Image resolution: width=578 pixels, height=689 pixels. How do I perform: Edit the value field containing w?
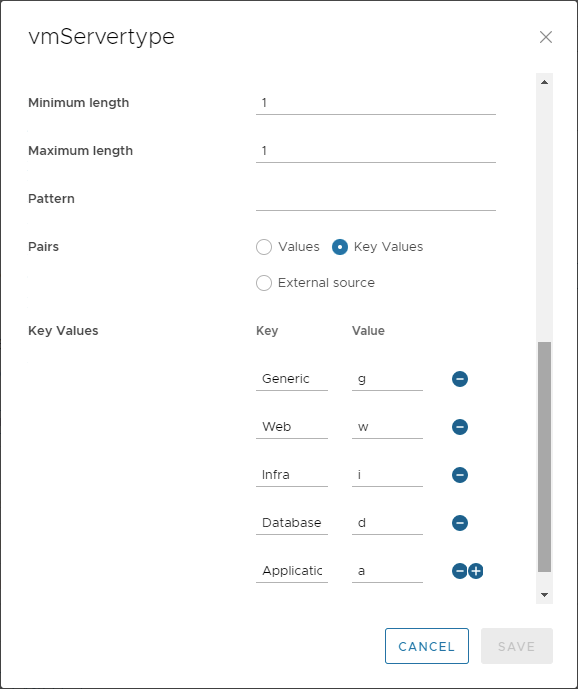click(x=387, y=427)
